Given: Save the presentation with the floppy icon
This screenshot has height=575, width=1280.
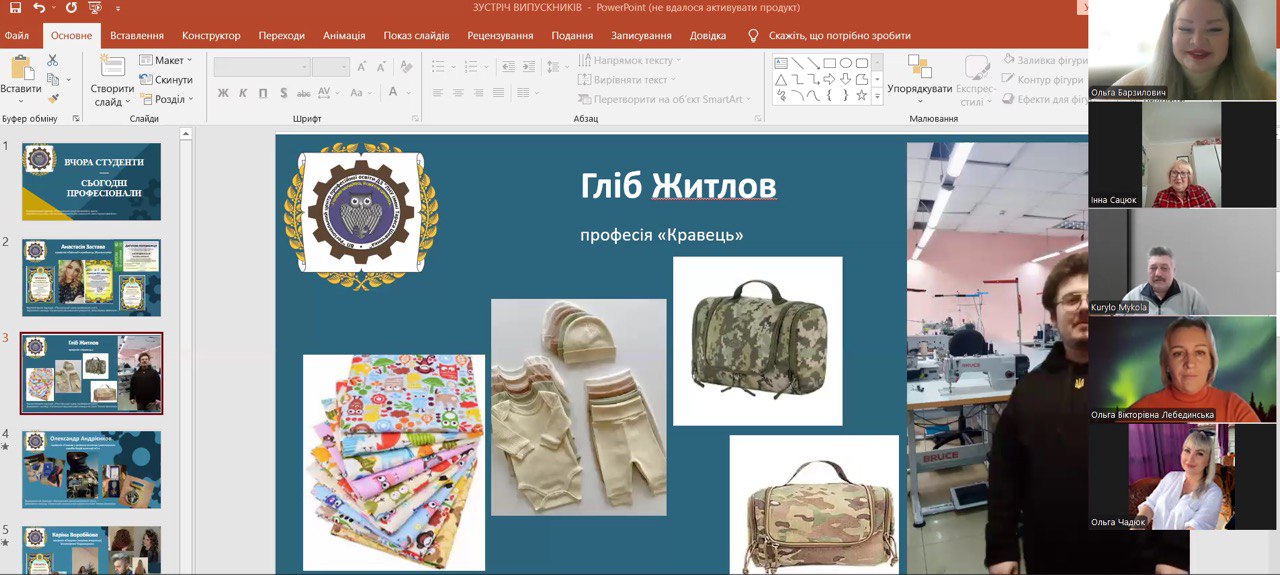Looking at the screenshot, I should (15, 7).
